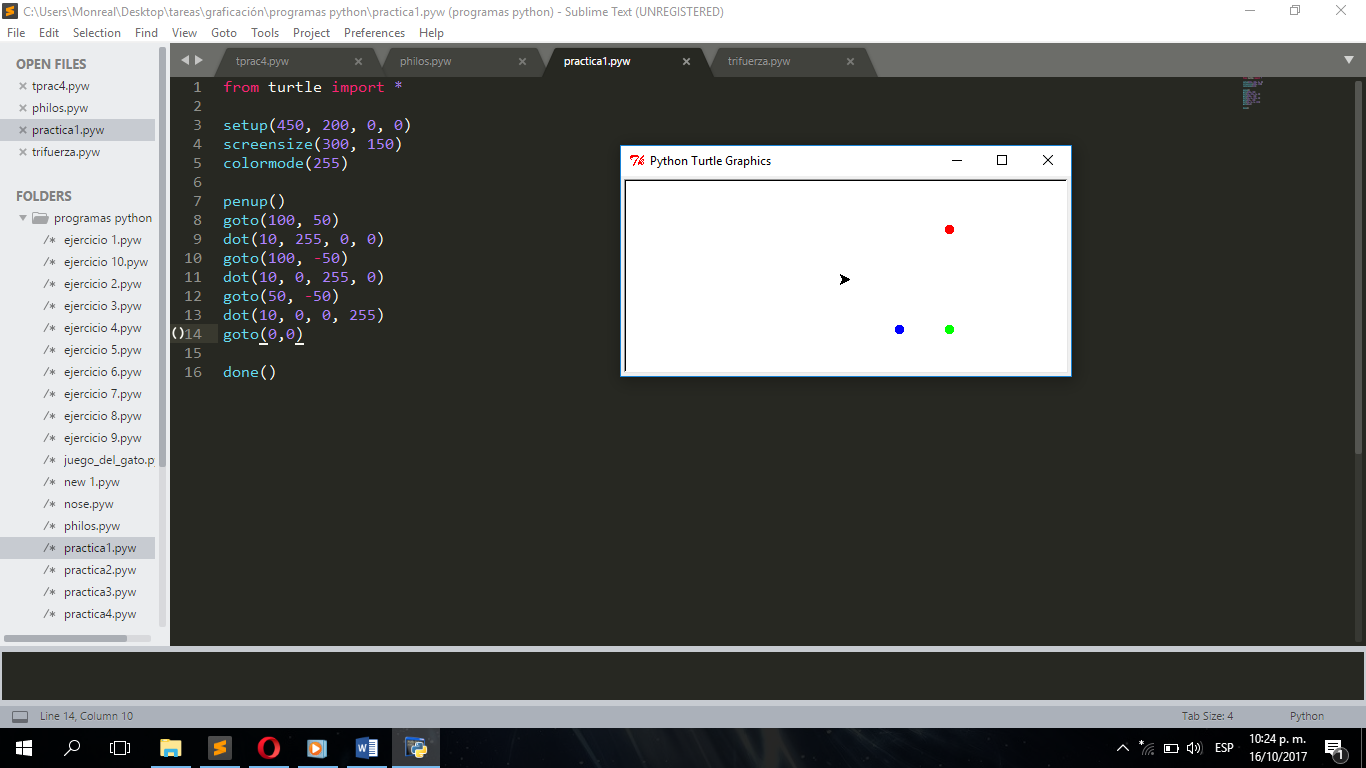The width and height of the screenshot is (1366, 768).
Task: Open the Edit menu
Action: [x=49, y=33]
